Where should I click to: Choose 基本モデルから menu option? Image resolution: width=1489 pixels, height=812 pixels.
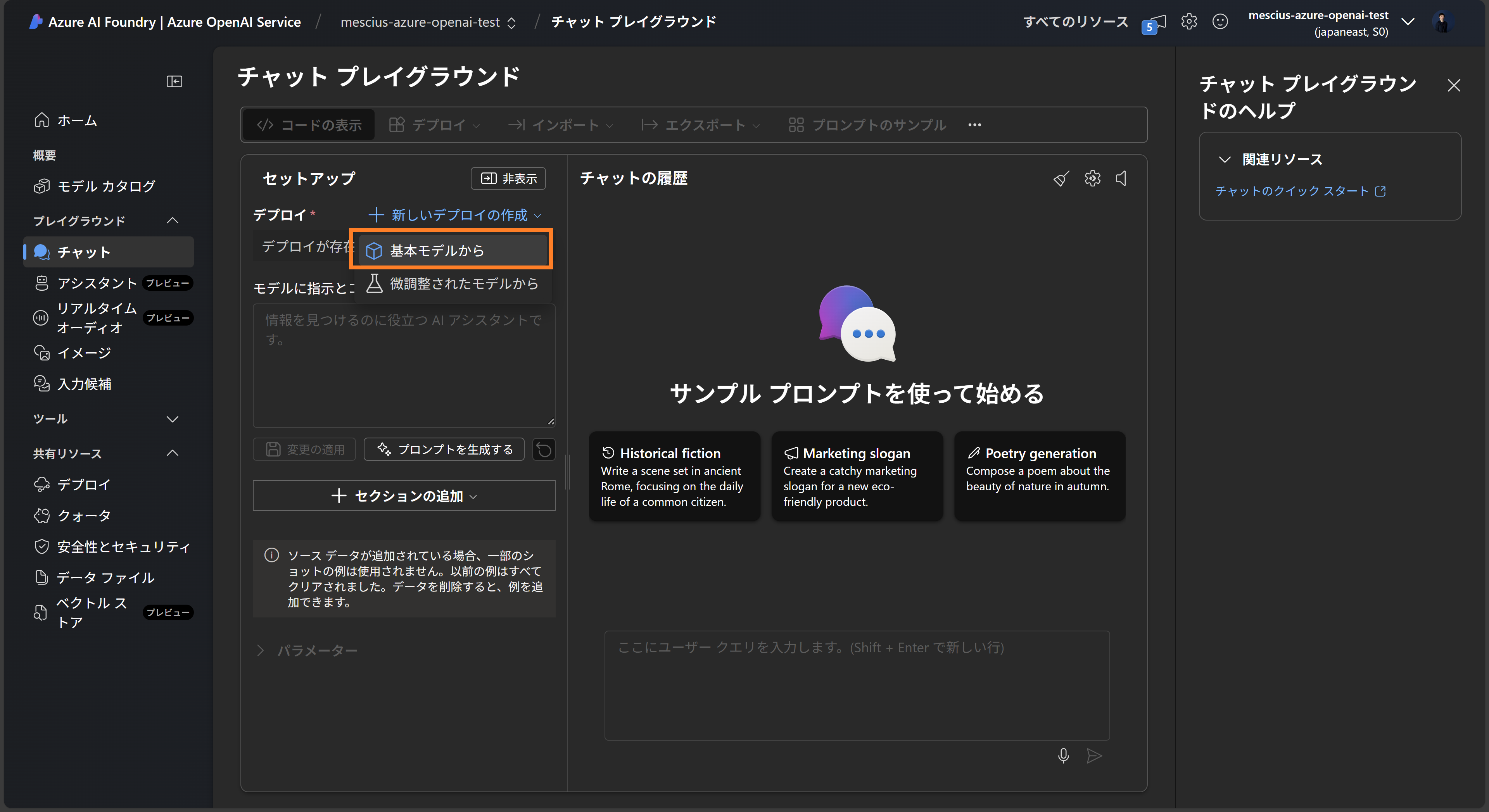453,251
